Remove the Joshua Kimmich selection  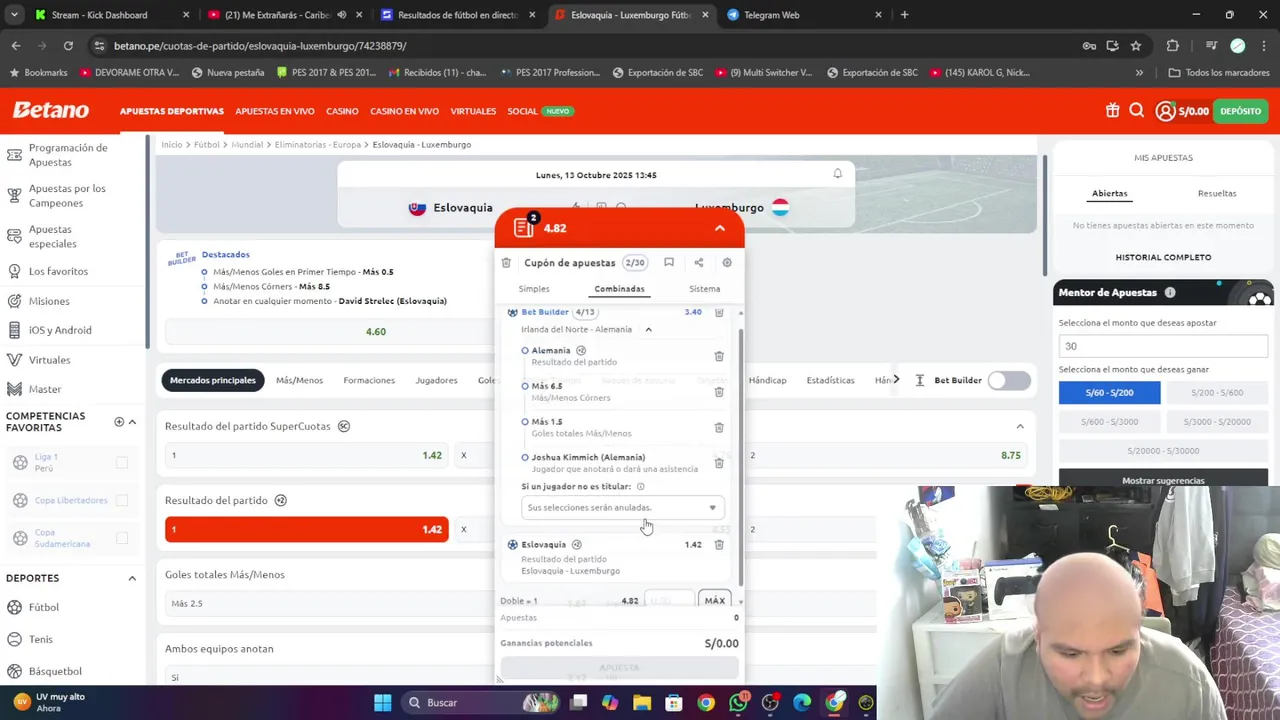[719, 463]
